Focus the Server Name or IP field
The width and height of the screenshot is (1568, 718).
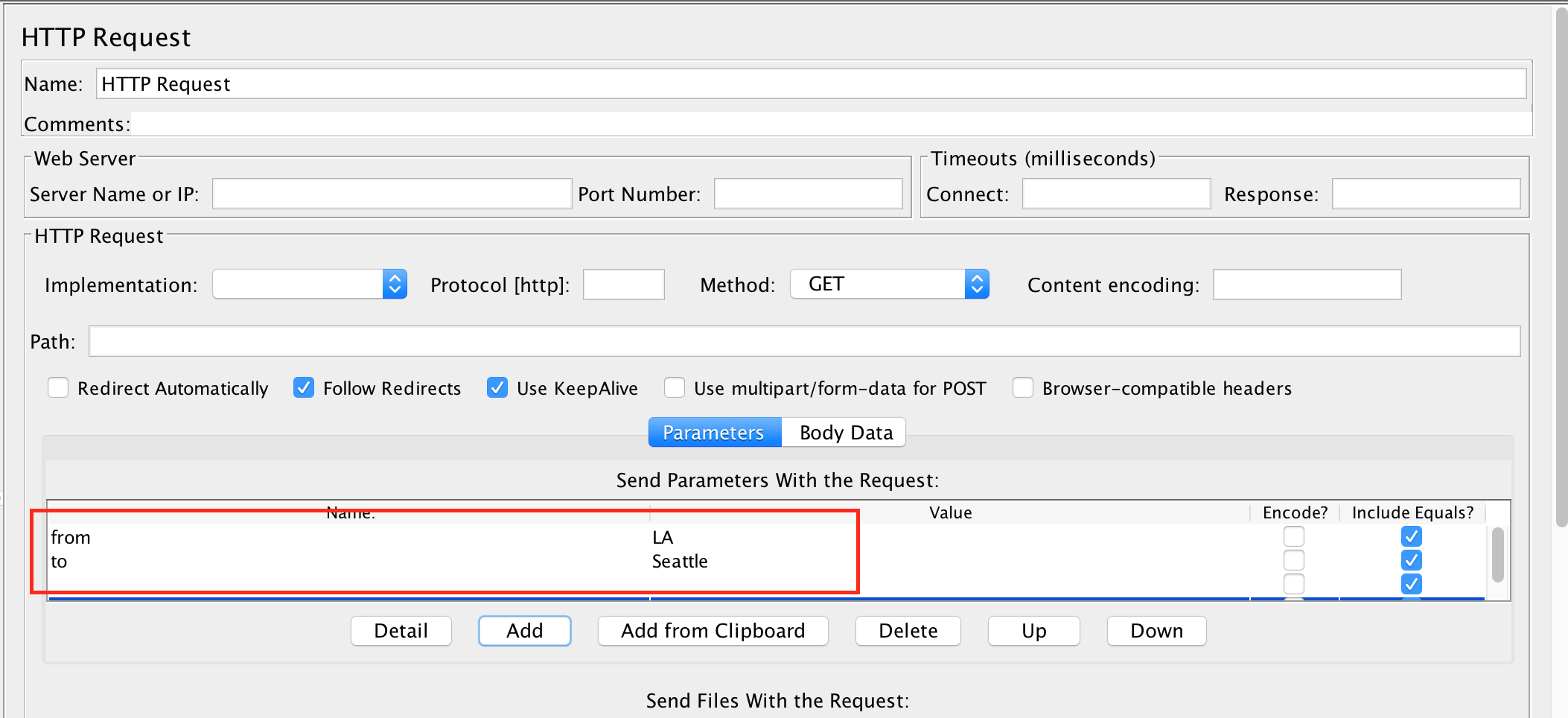[392, 194]
